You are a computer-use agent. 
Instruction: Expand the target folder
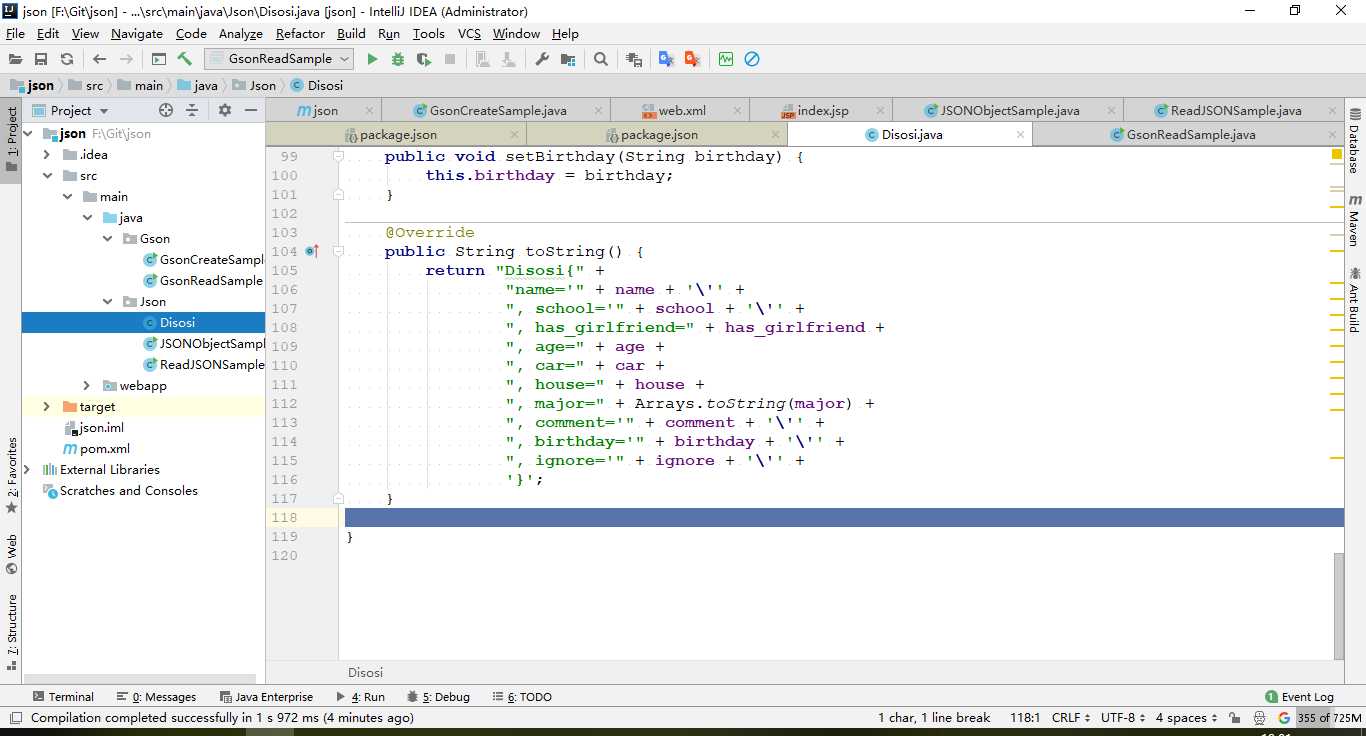tap(47, 406)
